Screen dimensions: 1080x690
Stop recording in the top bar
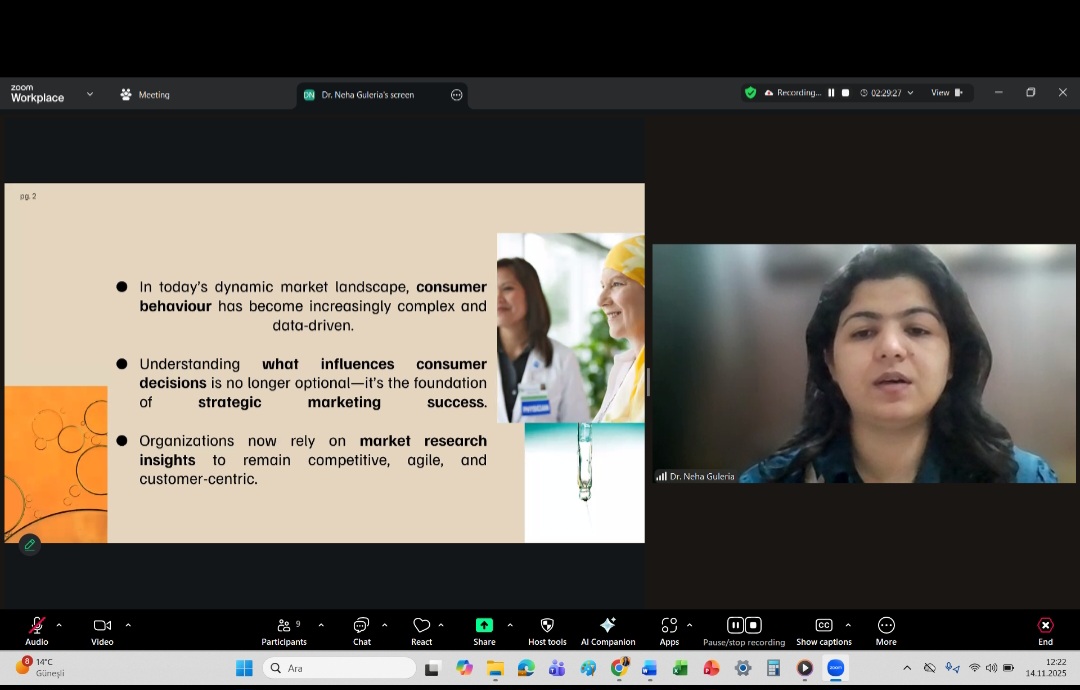pos(845,93)
